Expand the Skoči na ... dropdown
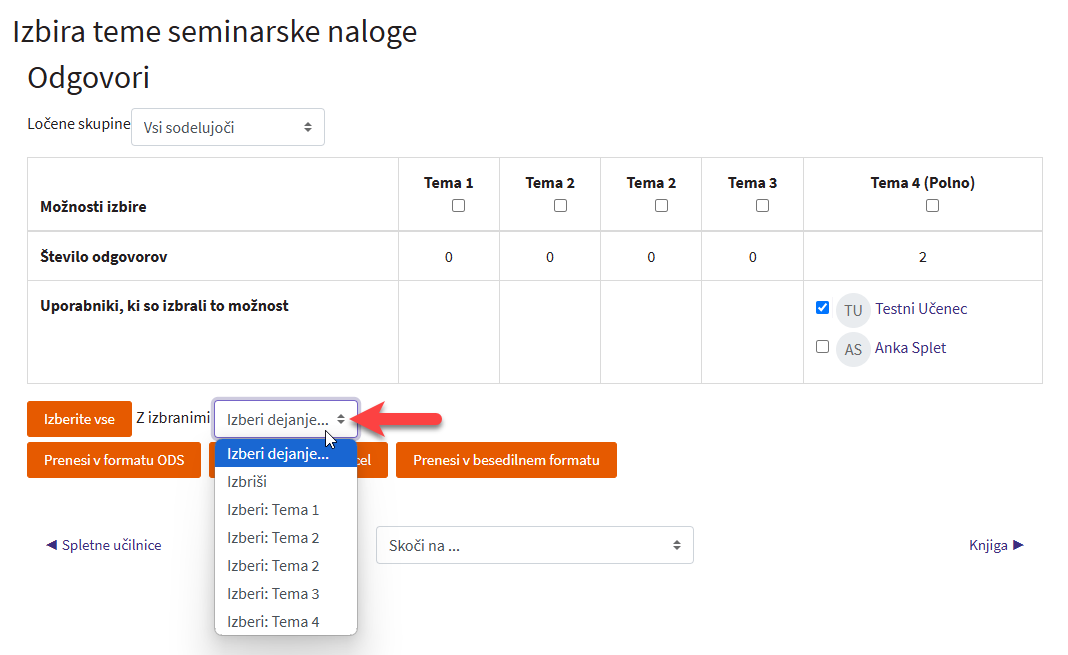This screenshot has height=655, width=1068. (534, 545)
